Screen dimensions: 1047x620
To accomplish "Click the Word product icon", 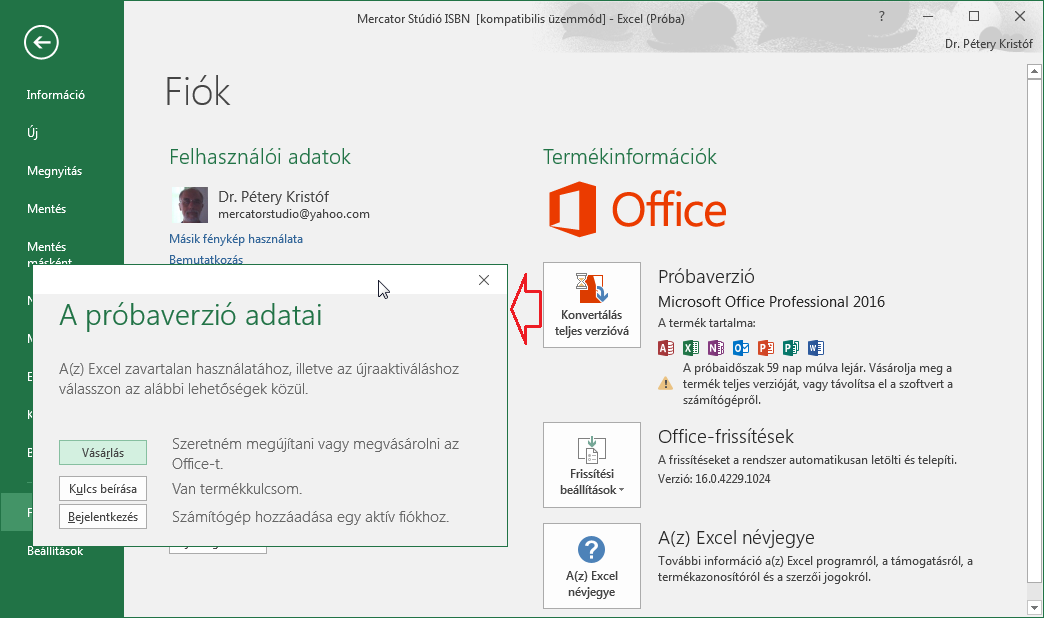I will (815, 348).
